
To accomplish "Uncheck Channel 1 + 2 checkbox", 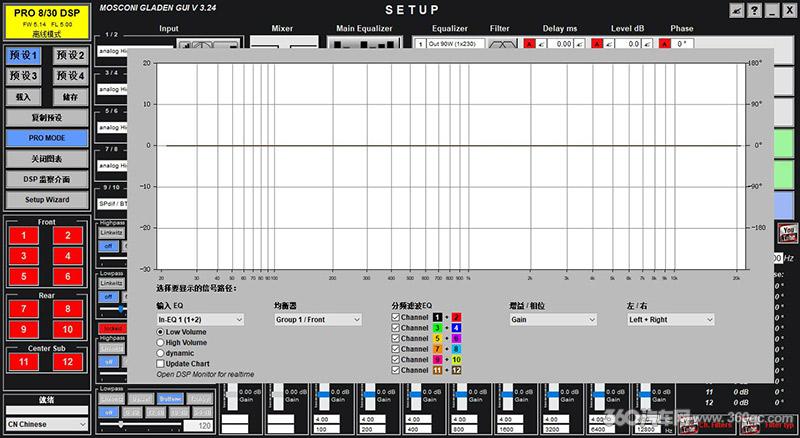I will coord(395,317).
